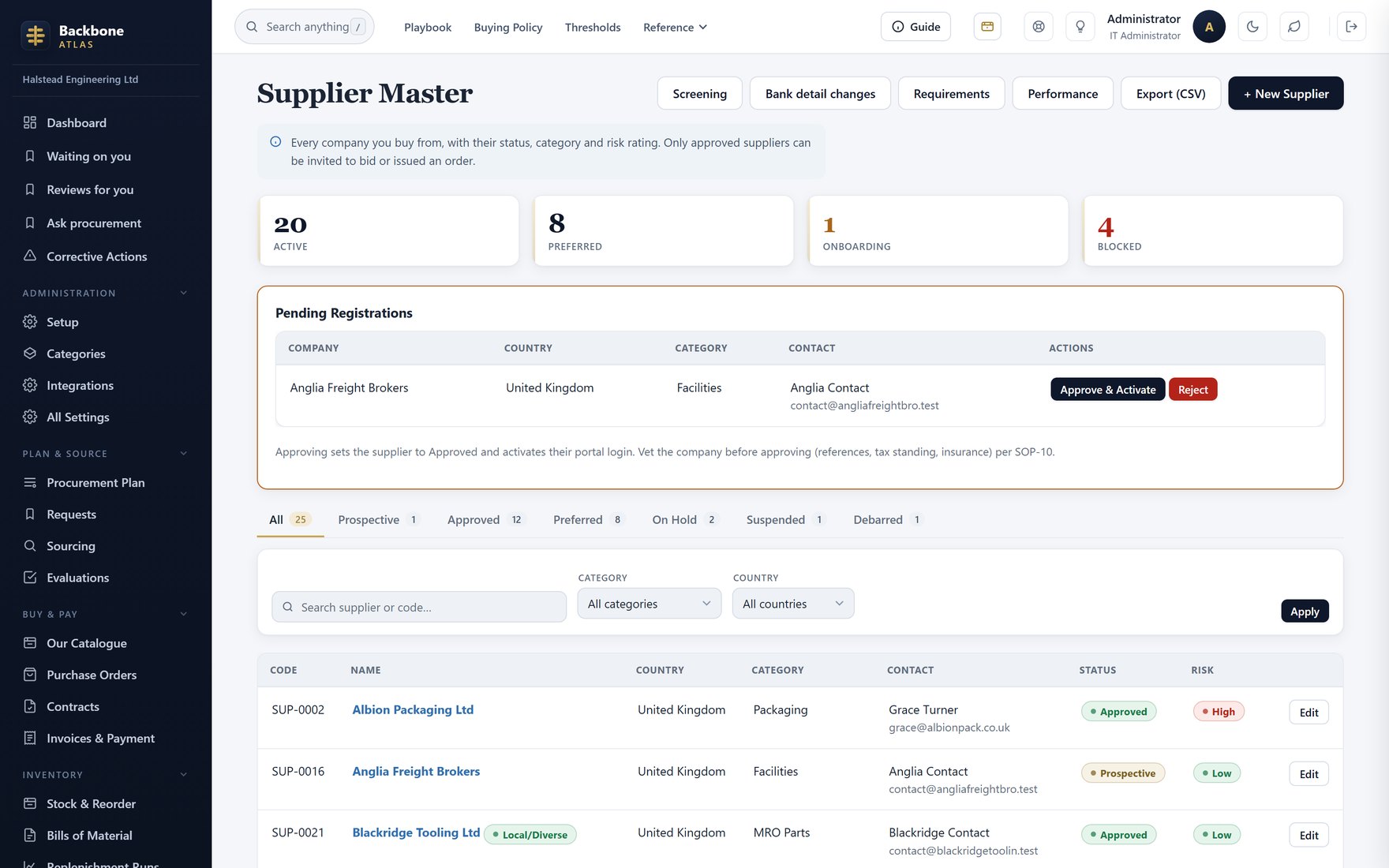Screen dimensions: 1389x868
Task: Switch to the Approved tab
Action: click(x=484, y=519)
